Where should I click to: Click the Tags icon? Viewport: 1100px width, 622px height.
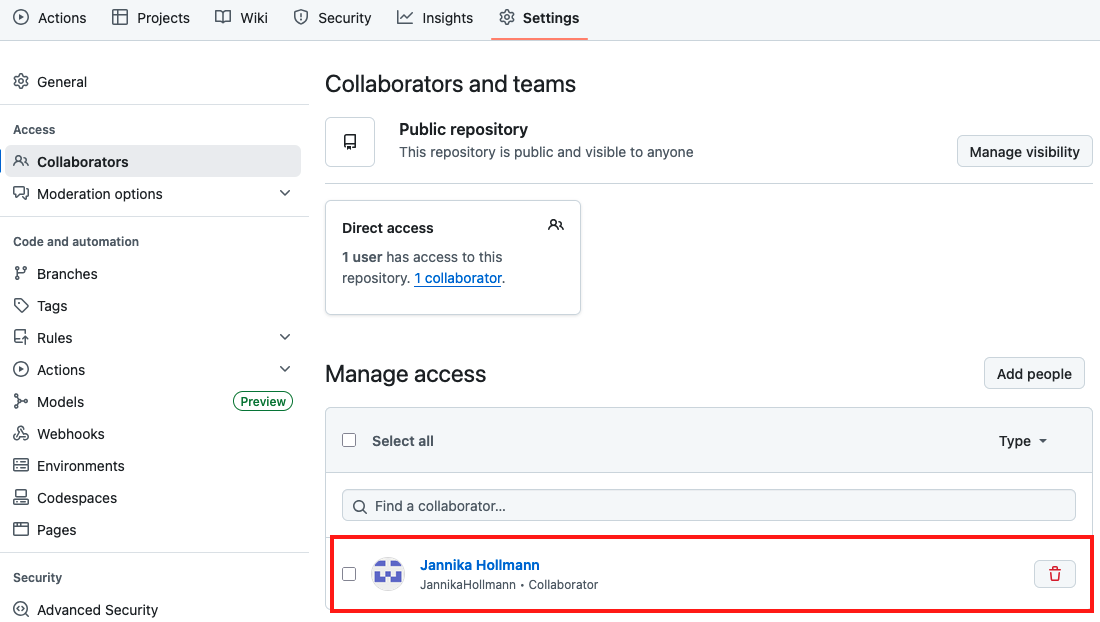coord(21,305)
